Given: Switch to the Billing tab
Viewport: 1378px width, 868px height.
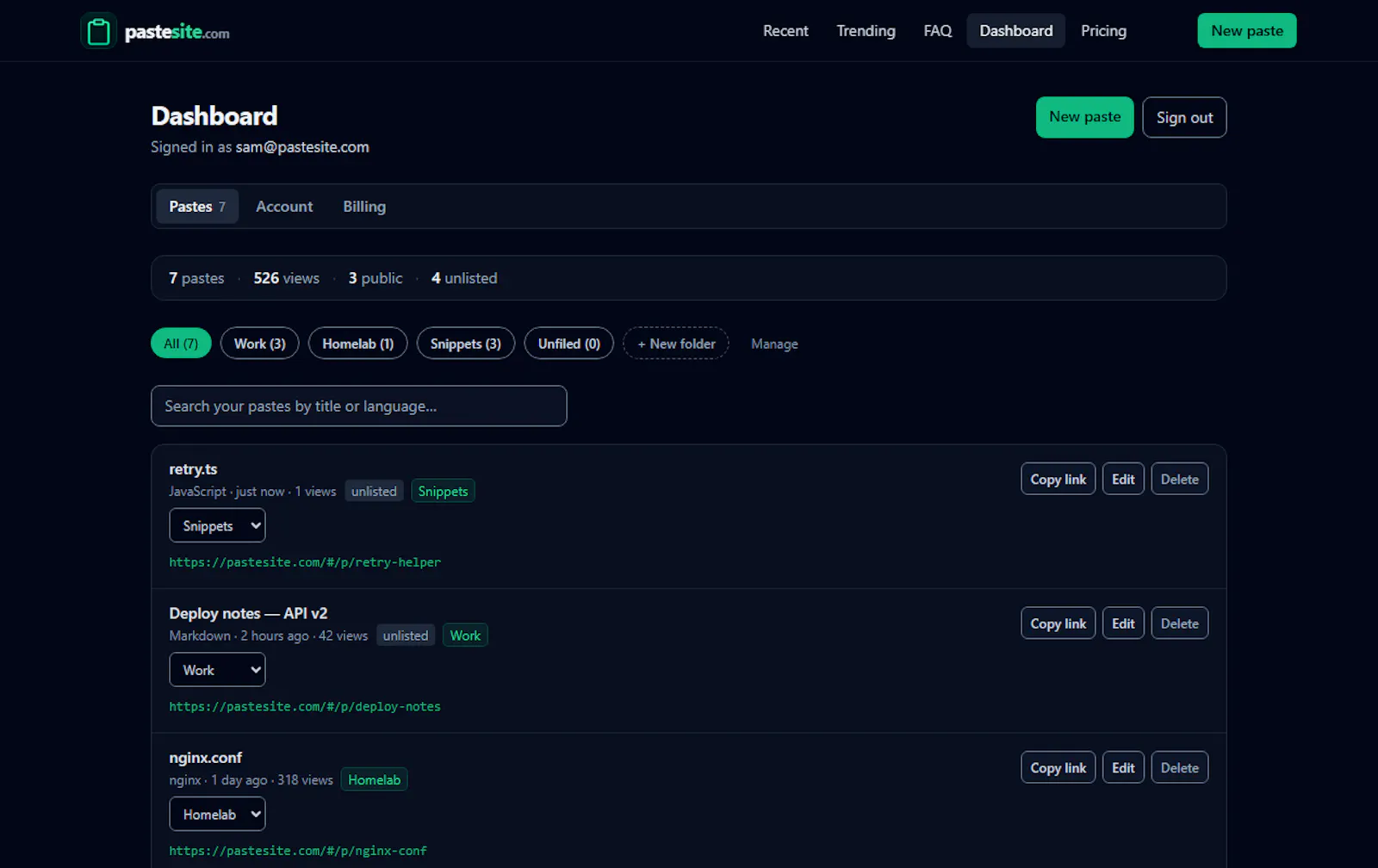Looking at the screenshot, I should click(x=364, y=207).
